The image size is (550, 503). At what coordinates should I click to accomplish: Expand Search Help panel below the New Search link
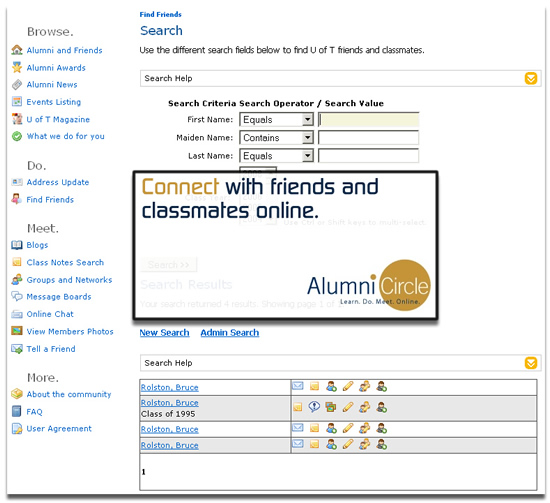531,363
